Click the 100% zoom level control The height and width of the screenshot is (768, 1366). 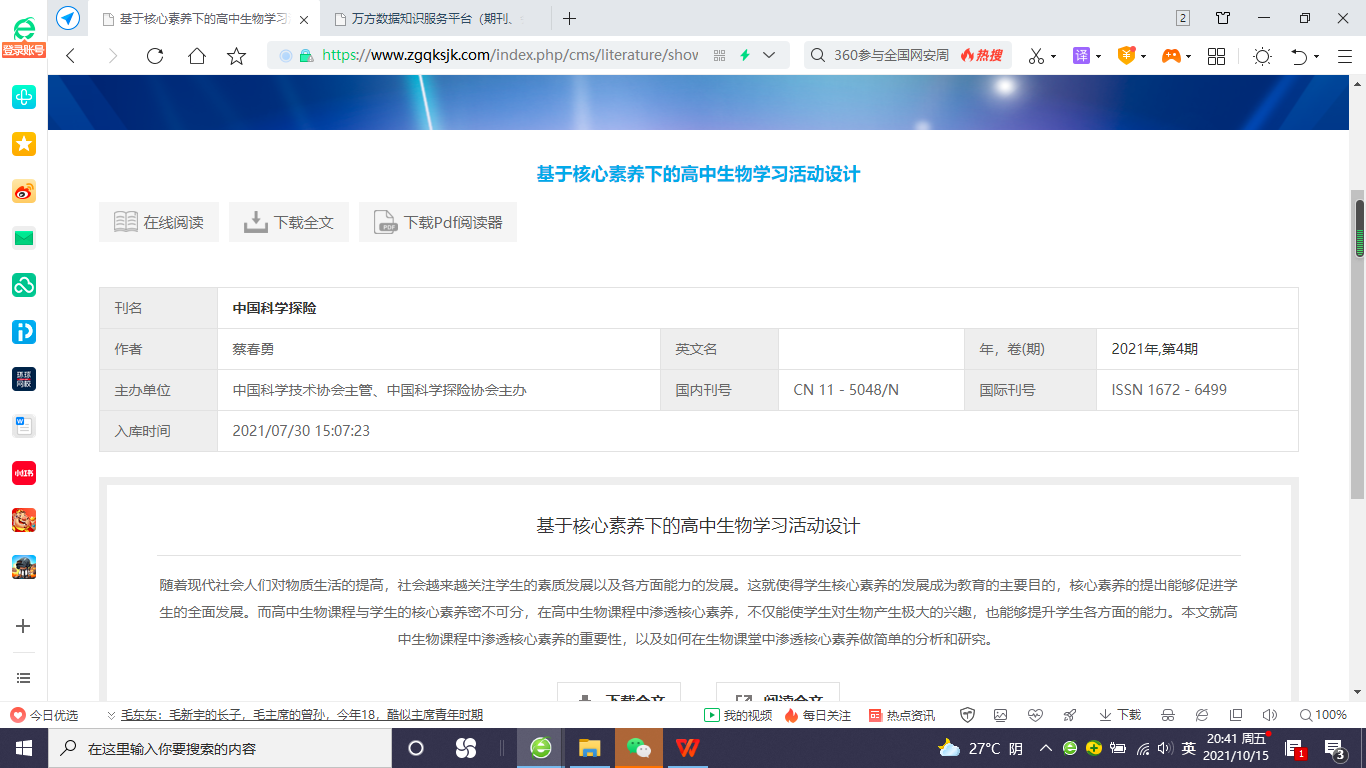(1323, 715)
